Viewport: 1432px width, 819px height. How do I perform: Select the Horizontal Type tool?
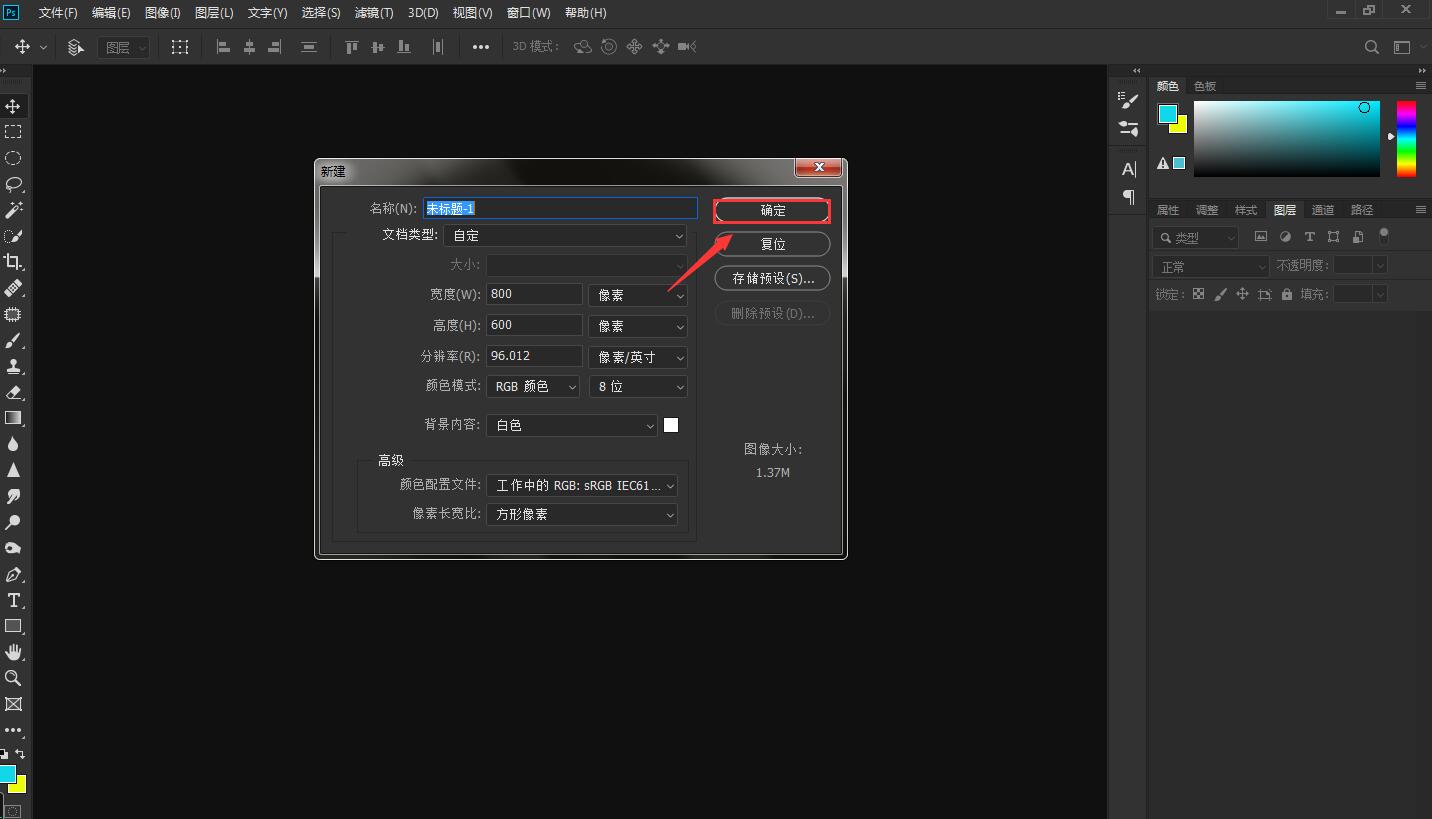tap(14, 600)
